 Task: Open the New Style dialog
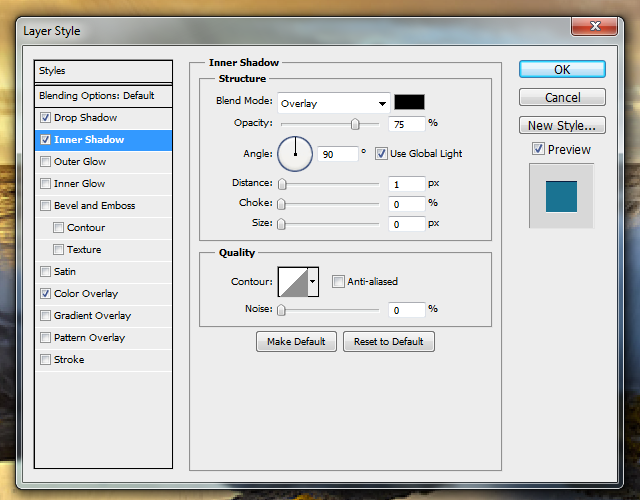pyautogui.click(x=562, y=125)
